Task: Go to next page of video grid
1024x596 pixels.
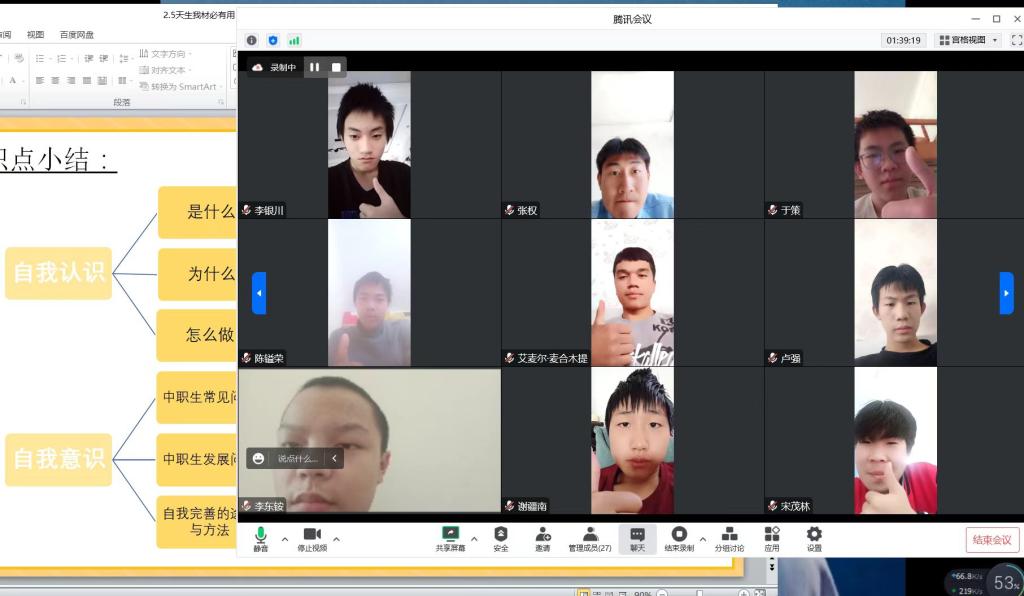Action: point(1006,293)
